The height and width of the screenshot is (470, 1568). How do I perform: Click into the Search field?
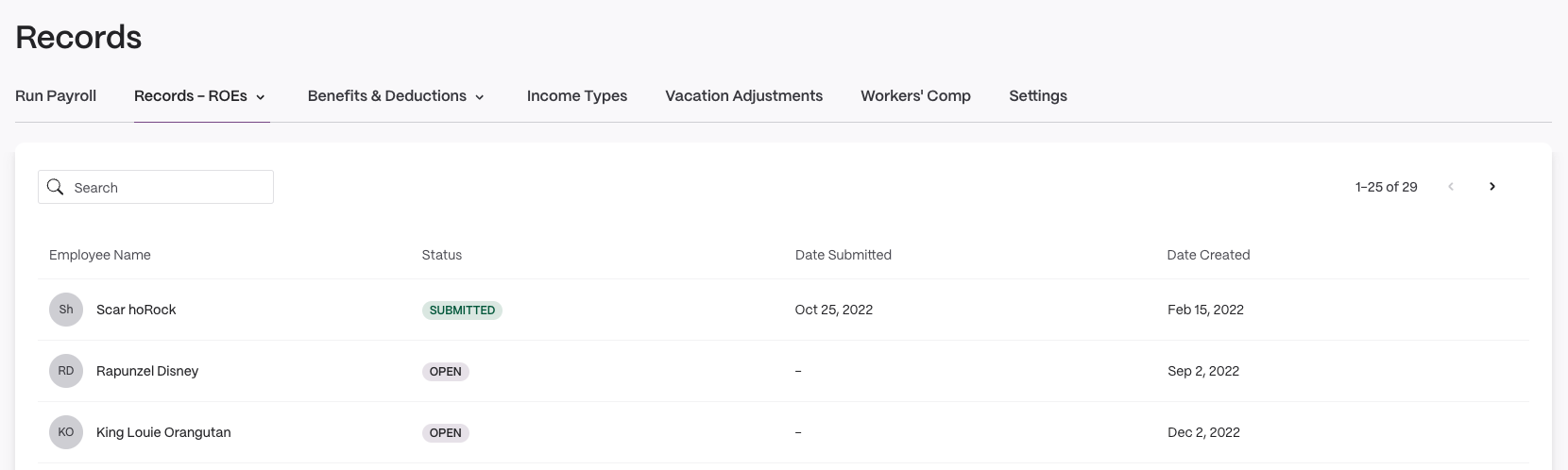click(156, 187)
